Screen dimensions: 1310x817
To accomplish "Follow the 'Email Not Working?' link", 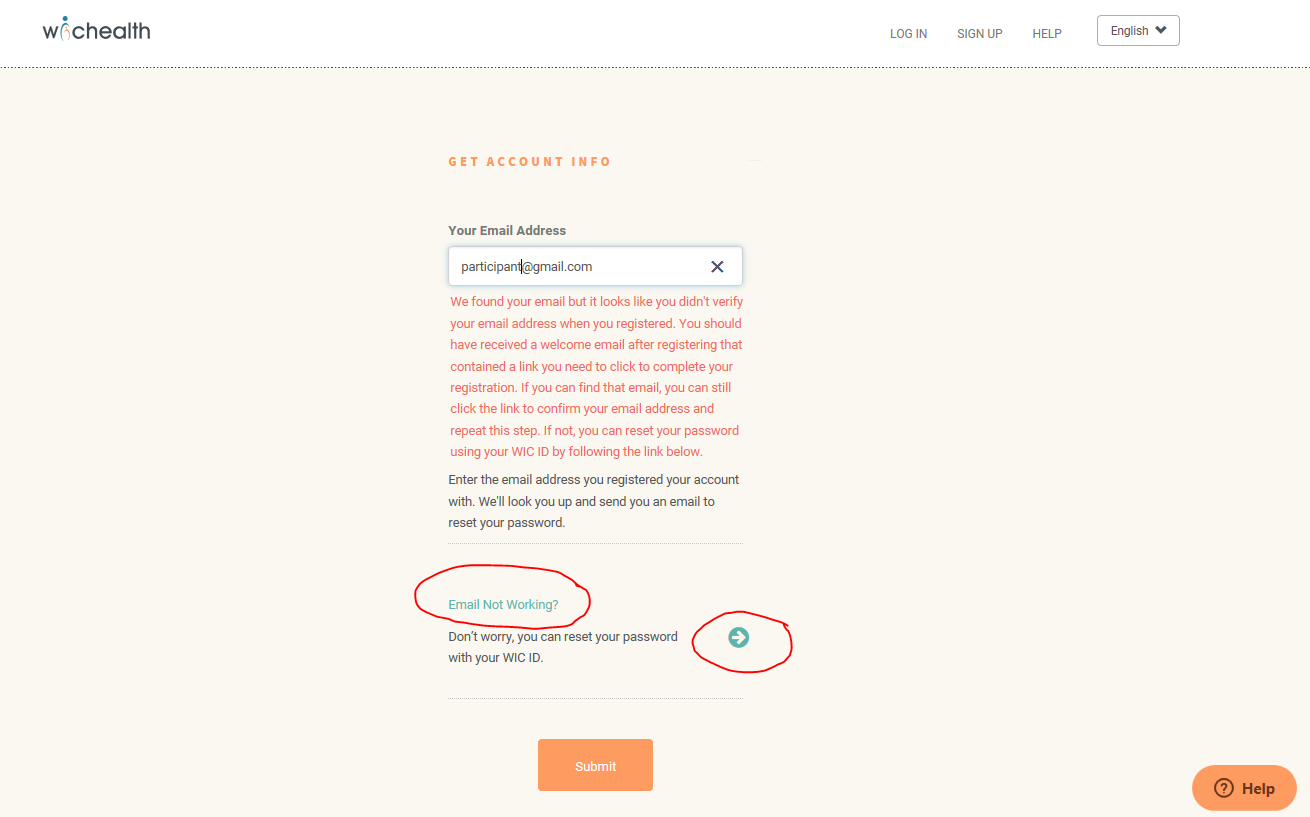I will tap(503, 605).
